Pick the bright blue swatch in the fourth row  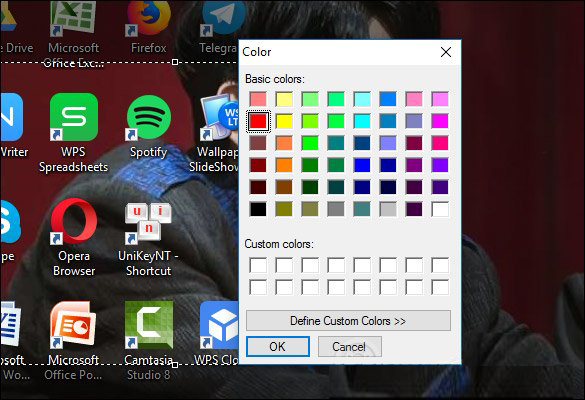362,165
